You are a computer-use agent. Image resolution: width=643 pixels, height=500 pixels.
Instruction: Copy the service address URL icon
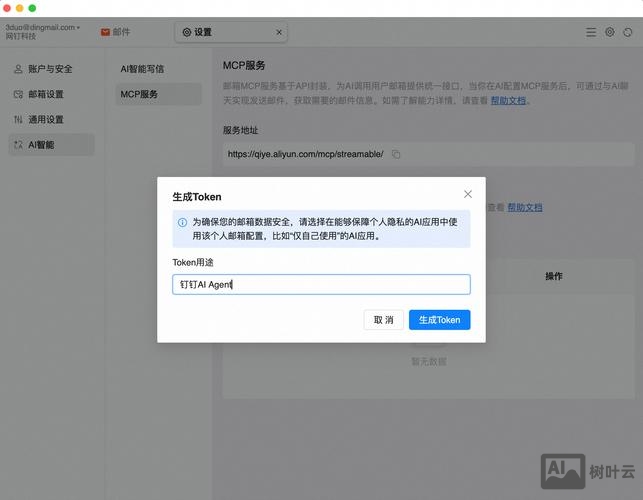click(396, 154)
